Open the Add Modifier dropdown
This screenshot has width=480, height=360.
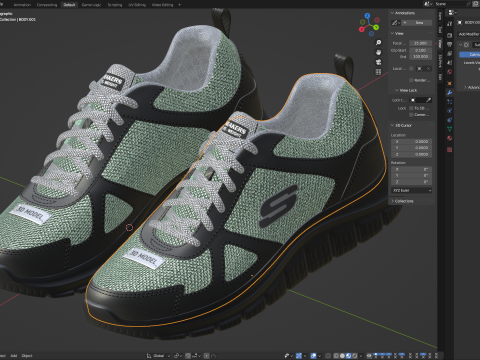(469, 34)
